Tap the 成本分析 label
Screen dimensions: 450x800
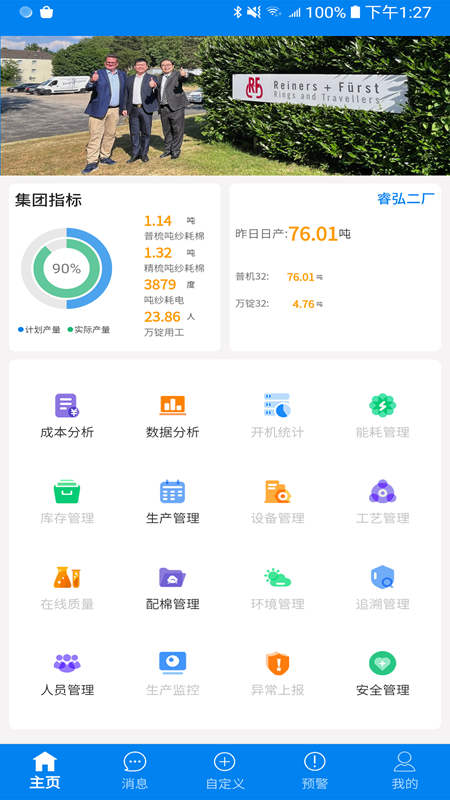[67, 433]
